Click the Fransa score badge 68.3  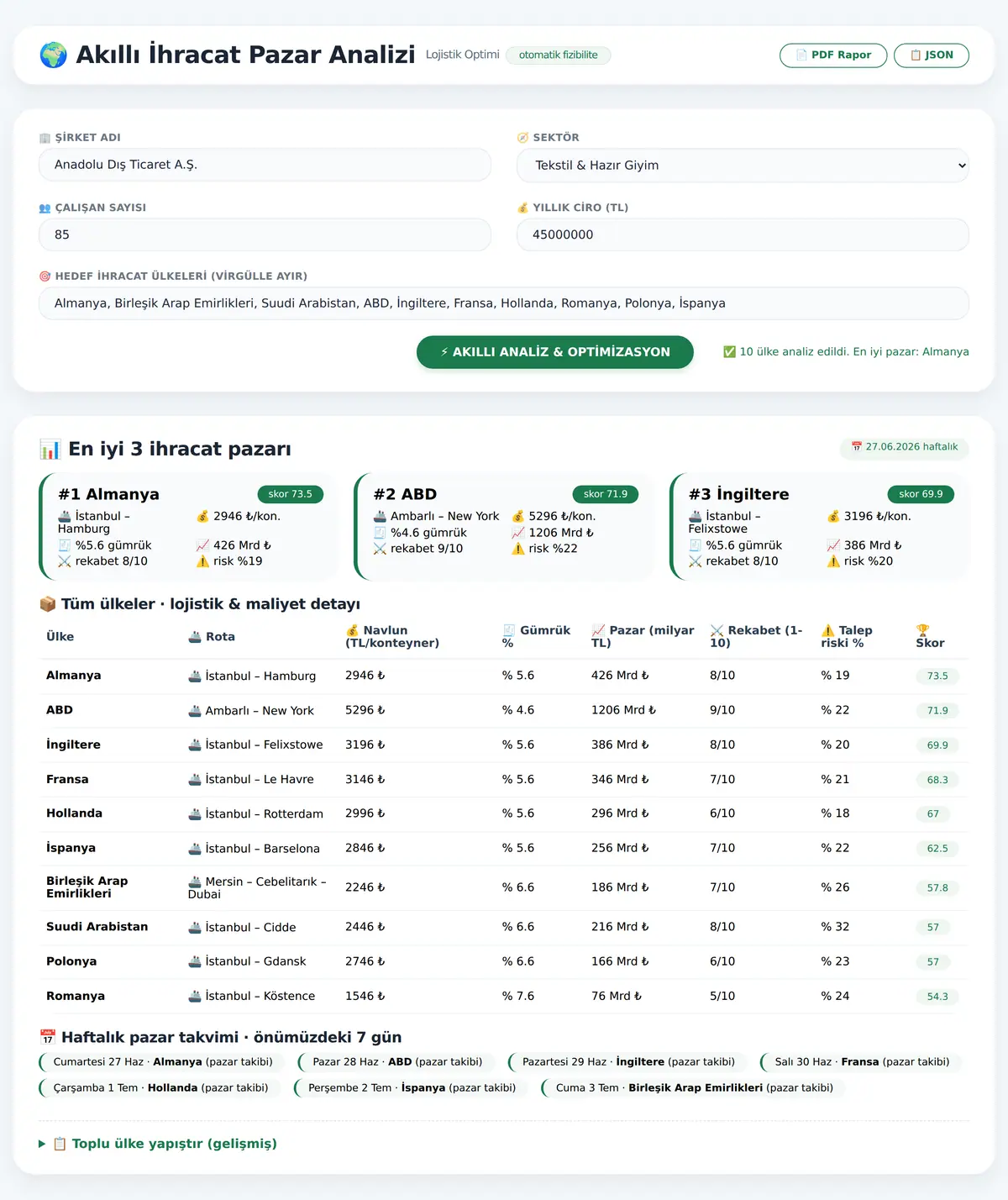(937, 780)
